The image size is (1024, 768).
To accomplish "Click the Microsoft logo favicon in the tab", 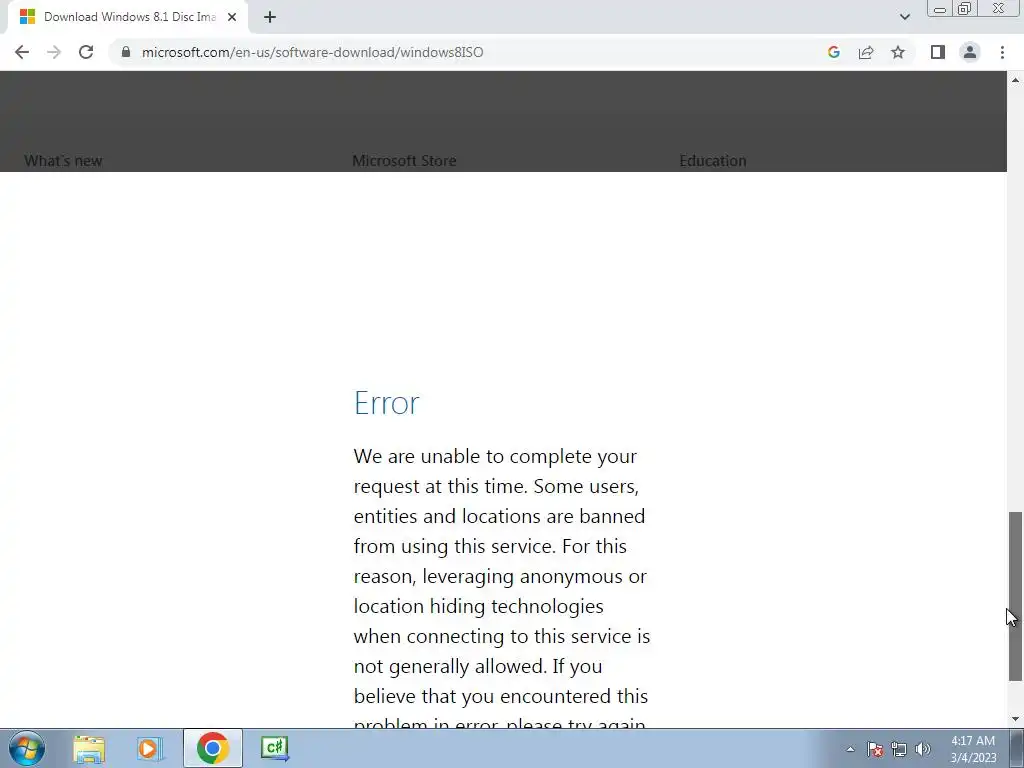I will click(27, 17).
